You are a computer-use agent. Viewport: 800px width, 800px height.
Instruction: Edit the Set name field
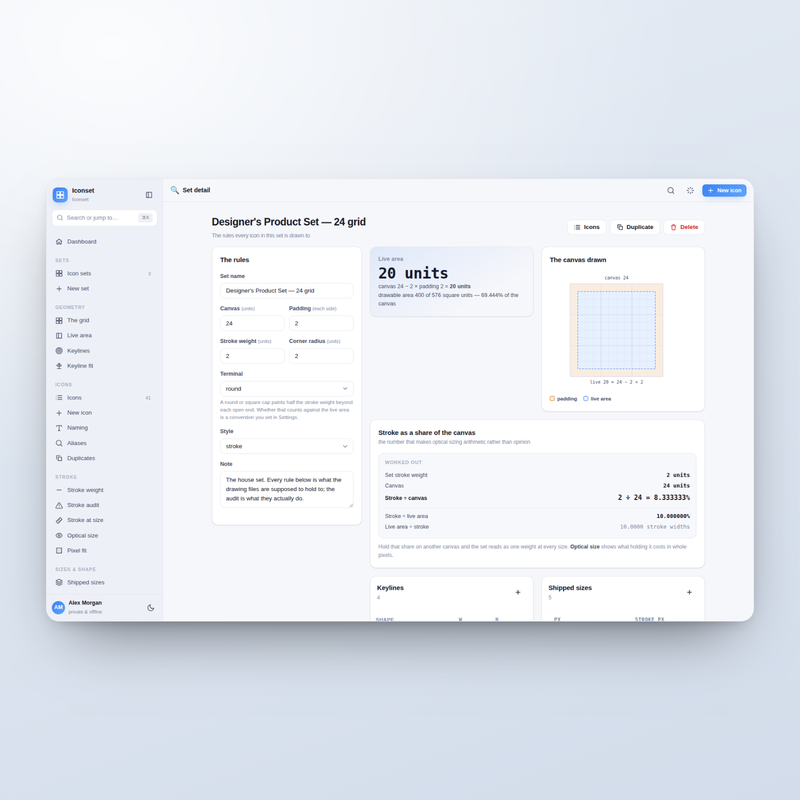pos(287,291)
